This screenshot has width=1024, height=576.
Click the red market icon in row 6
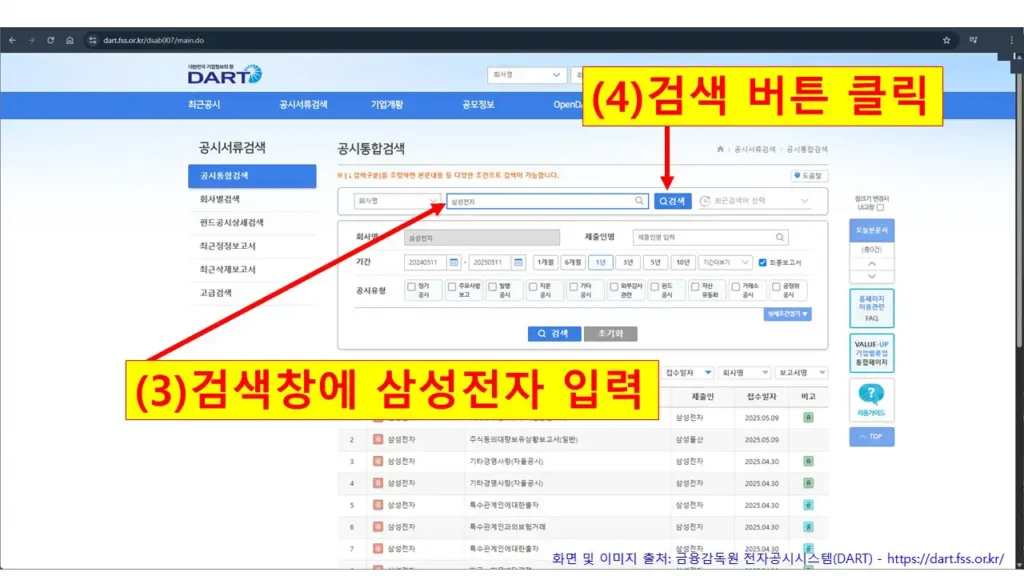(x=377, y=526)
